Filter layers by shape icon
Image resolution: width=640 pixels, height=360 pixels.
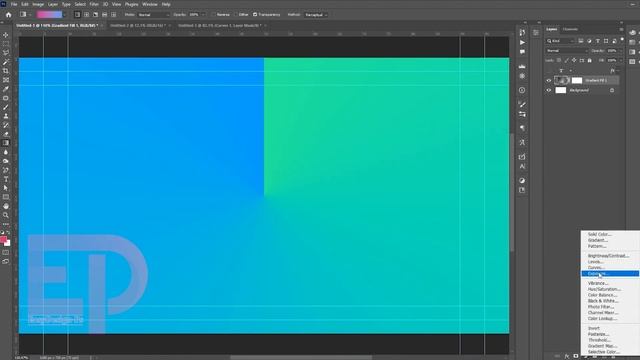pyautogui.click(x=606, y=41)
